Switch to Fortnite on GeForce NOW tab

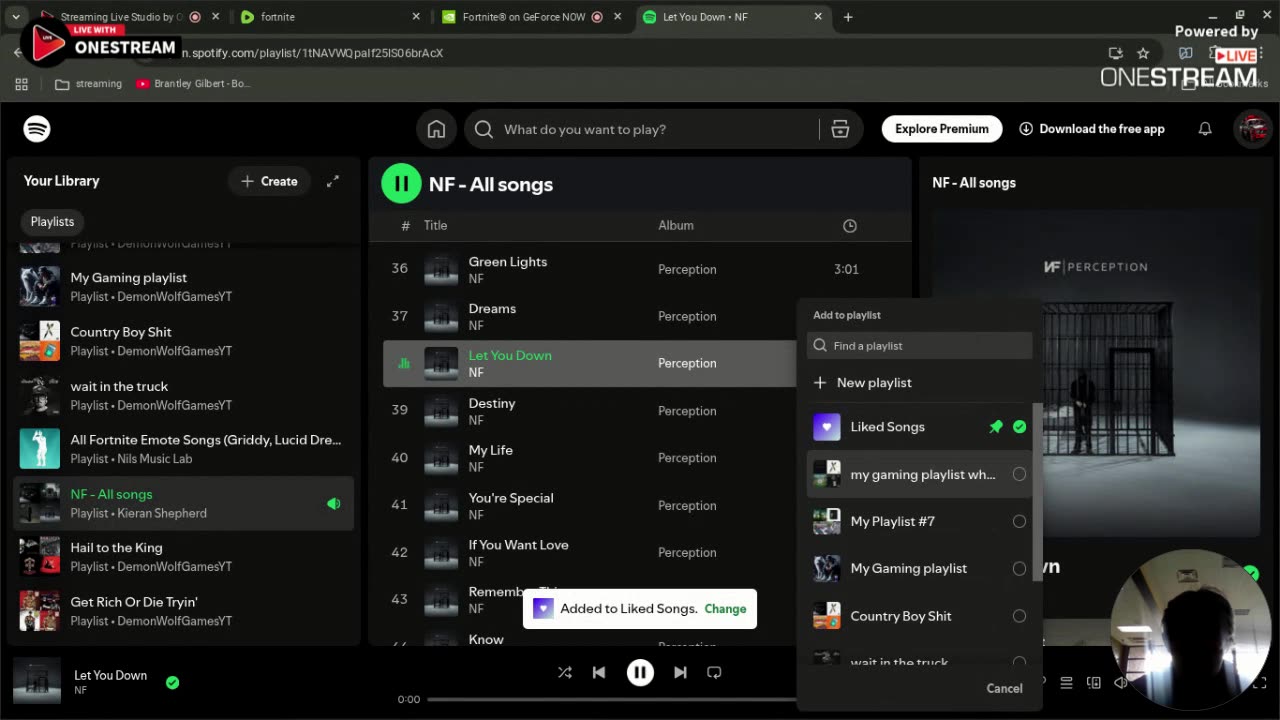click(x=532, y=17)
